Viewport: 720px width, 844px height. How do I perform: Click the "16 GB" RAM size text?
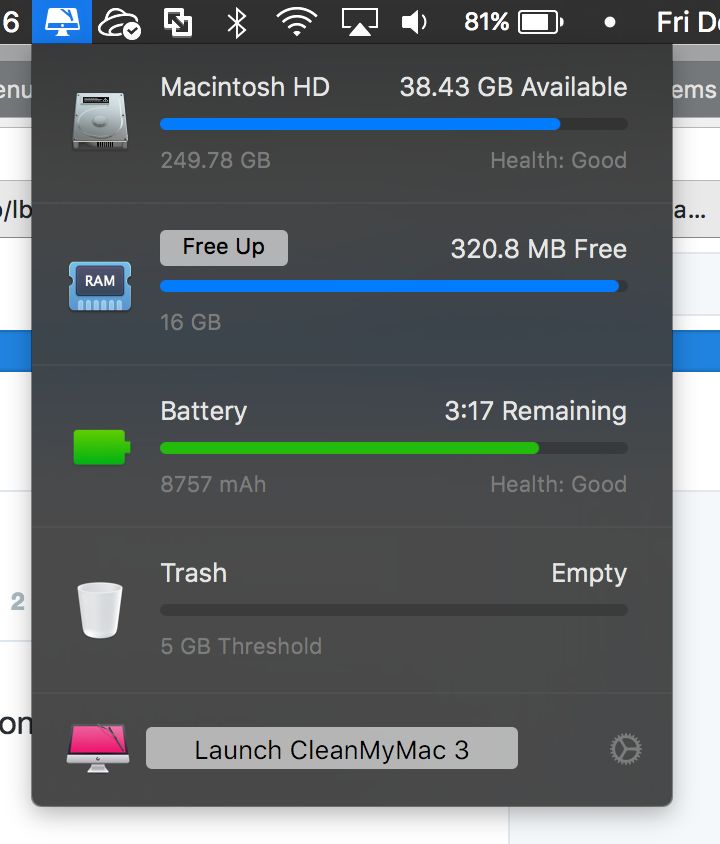point(191,322)
